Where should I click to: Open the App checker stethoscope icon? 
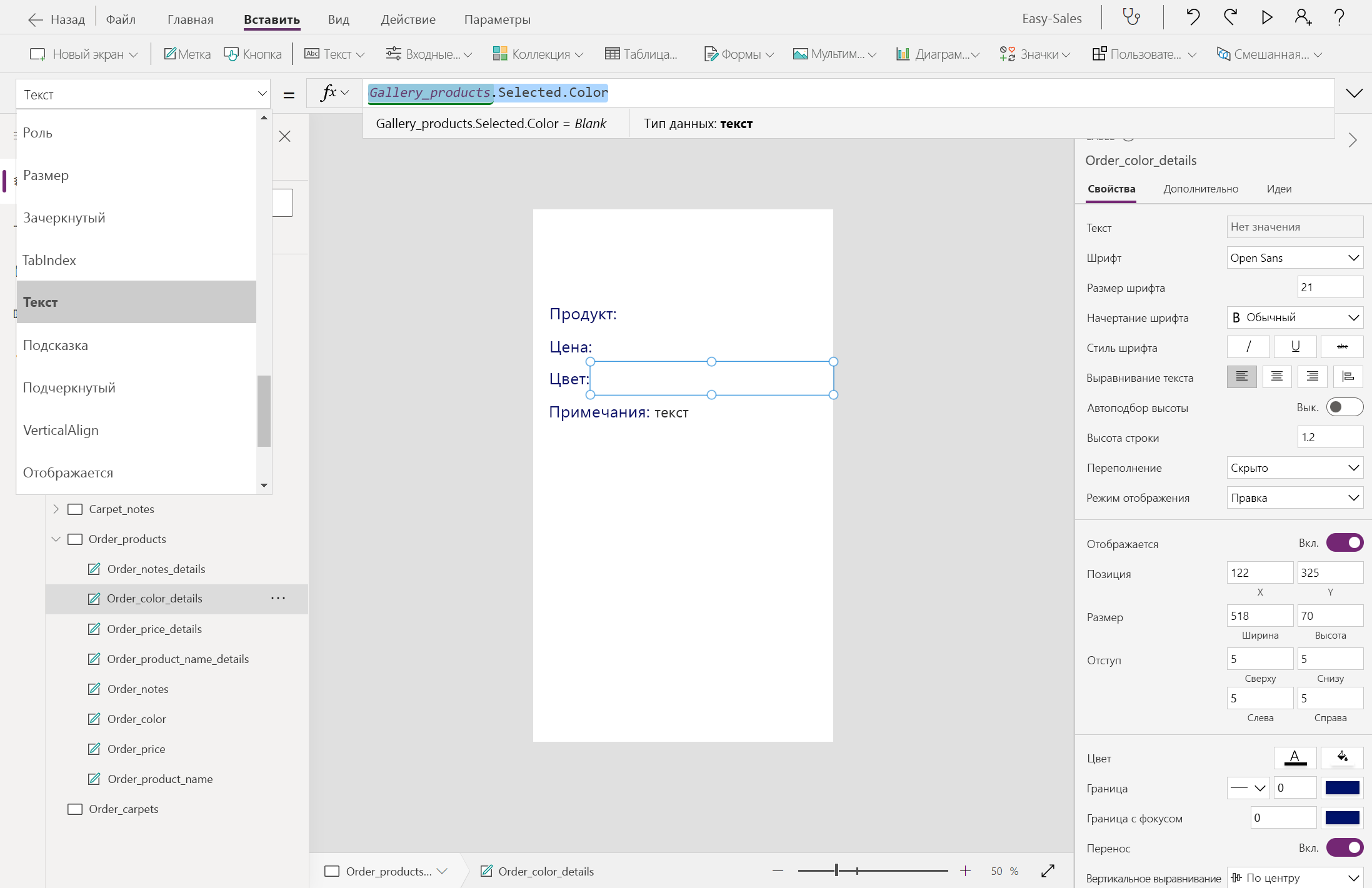[x=1131, y=17]
